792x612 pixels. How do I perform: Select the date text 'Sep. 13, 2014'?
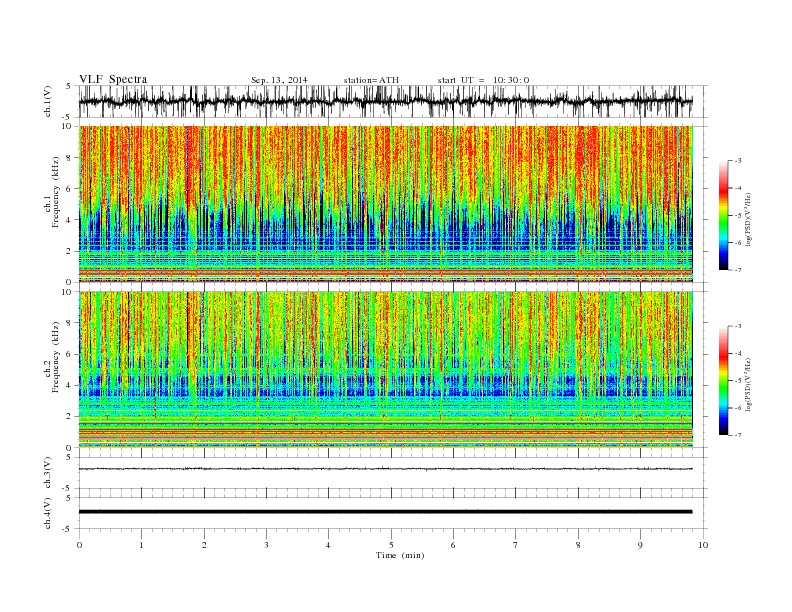279,80
